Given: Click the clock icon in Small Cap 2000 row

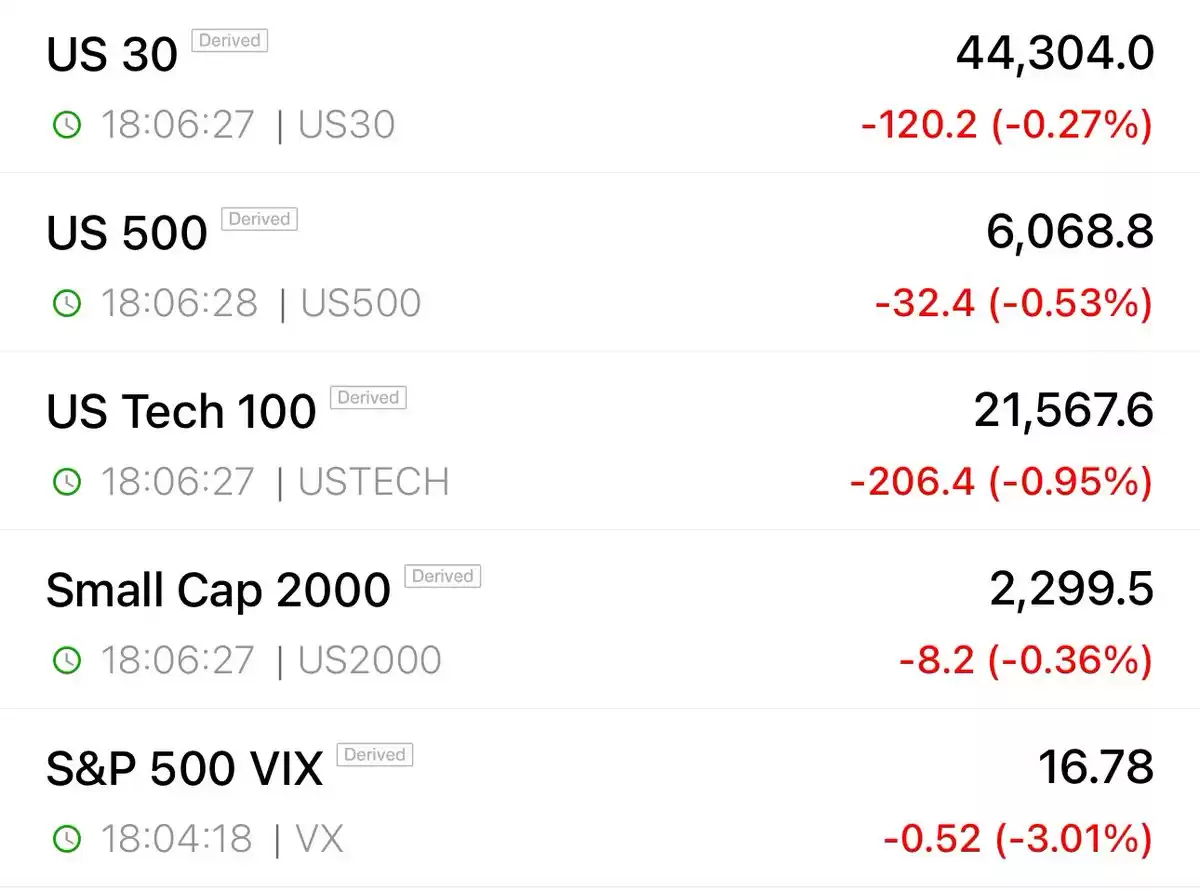Looking at the screenshot, I should [x=66, y=660].
